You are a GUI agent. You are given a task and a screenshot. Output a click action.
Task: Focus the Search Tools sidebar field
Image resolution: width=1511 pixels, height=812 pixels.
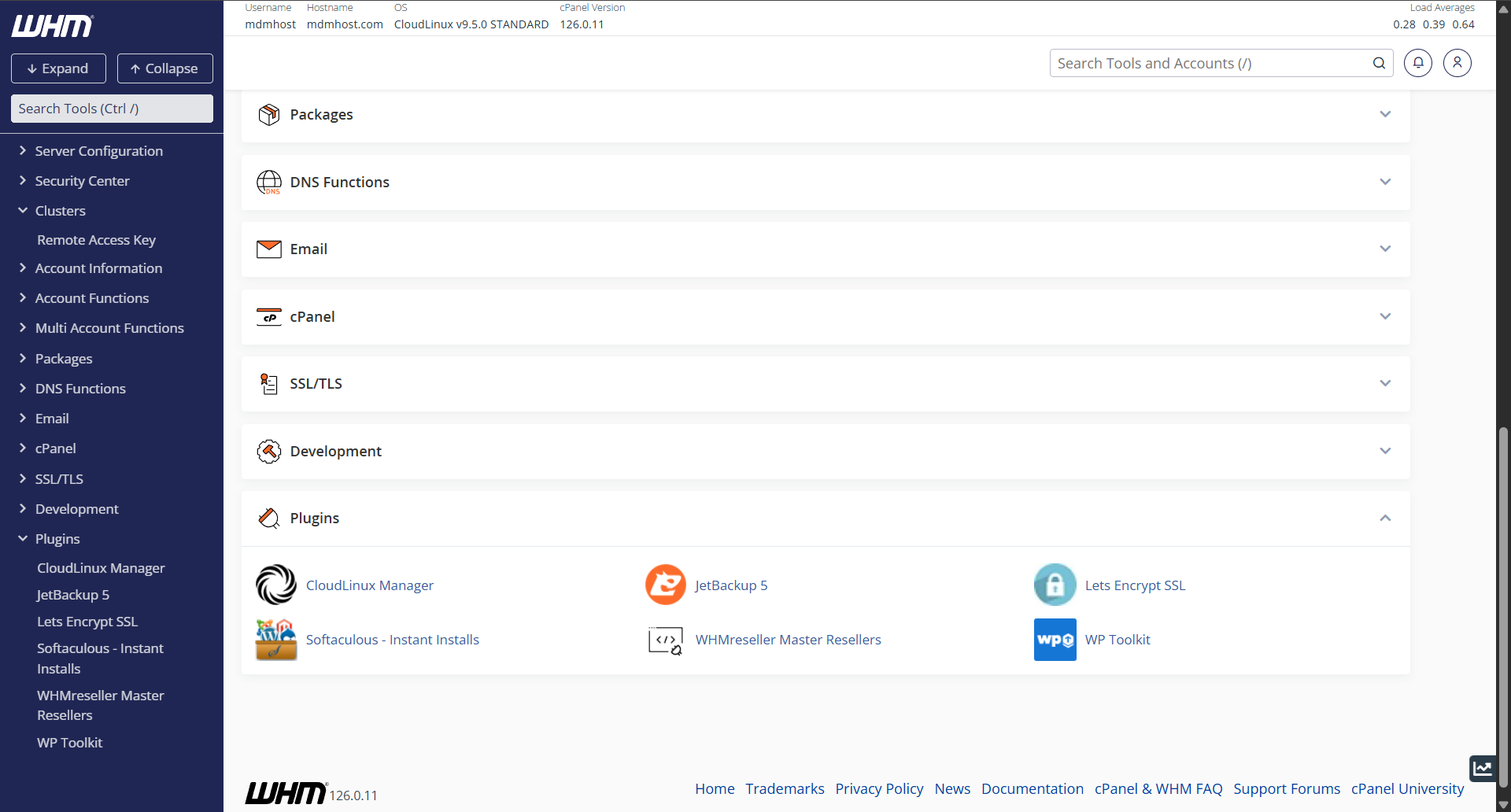click(x=112, y=109)
